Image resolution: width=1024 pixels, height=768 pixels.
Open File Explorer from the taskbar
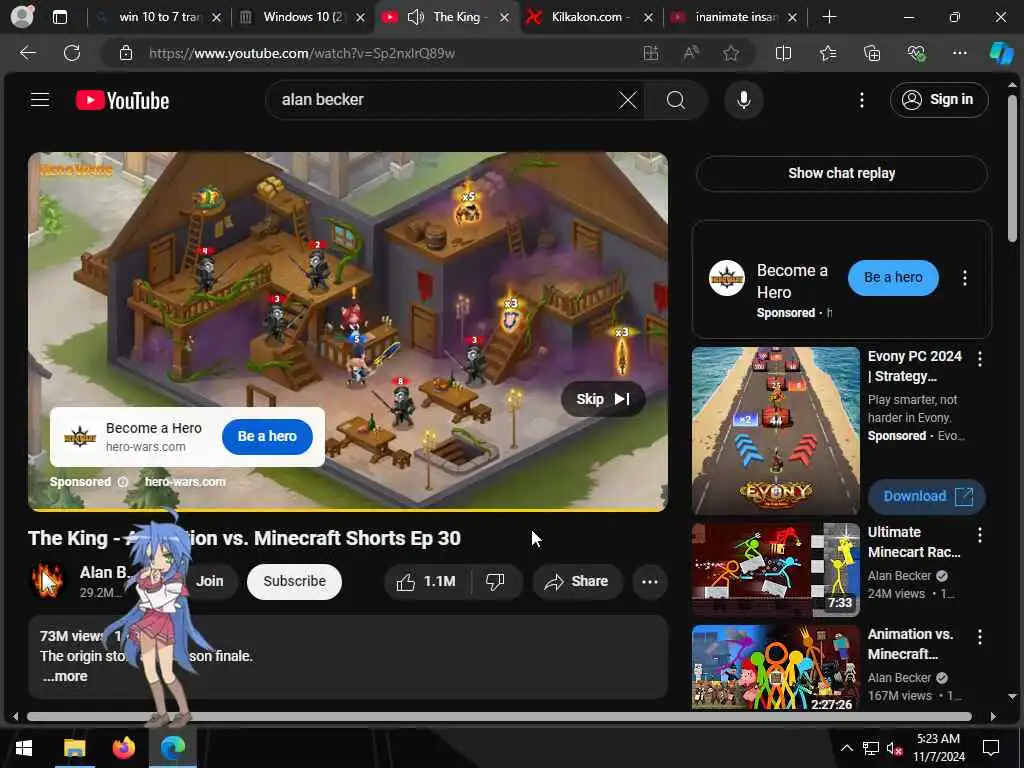click(x=74, y=748)
